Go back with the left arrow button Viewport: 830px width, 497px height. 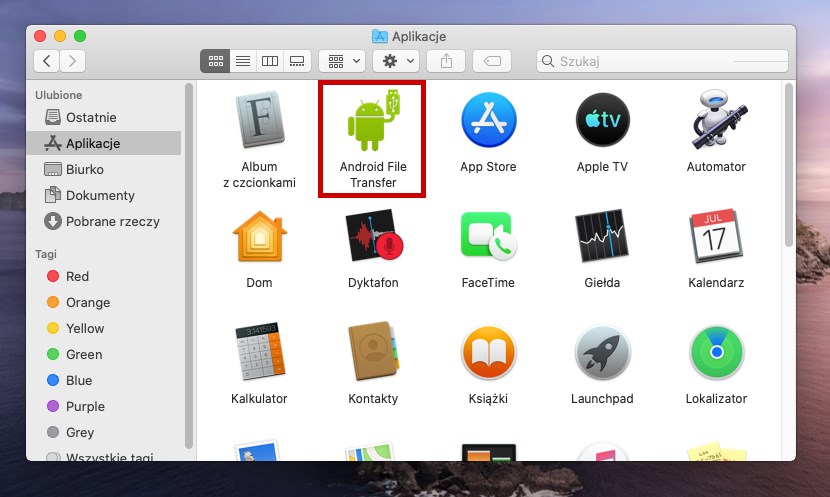pyautogui.click(x=47, y=61)
